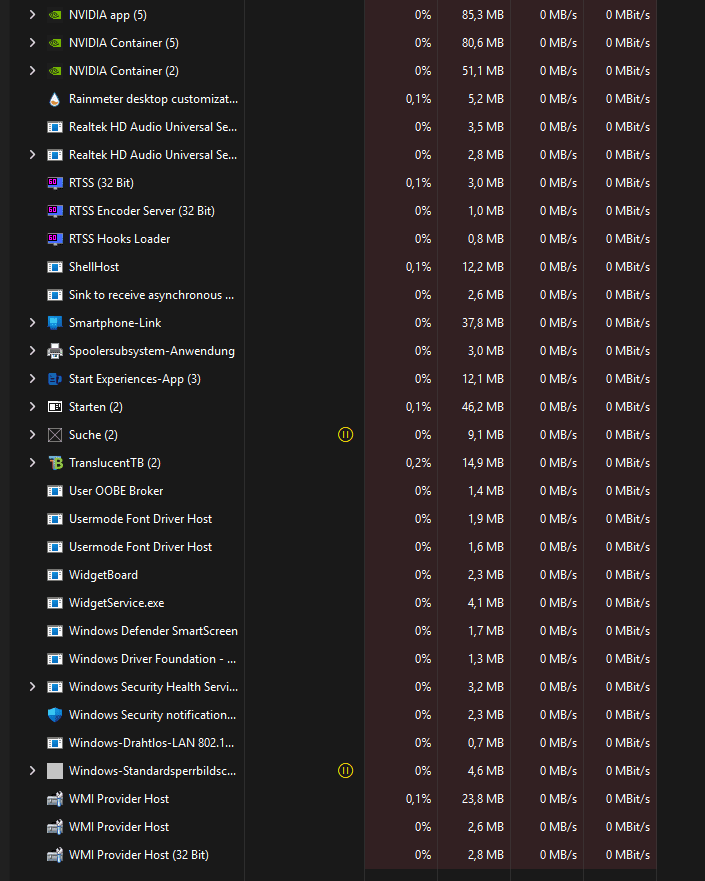Expand the Suche (2) group
The width and height of the screenshot is (705, 881).
pyautogui.click(x=32, y=435)
